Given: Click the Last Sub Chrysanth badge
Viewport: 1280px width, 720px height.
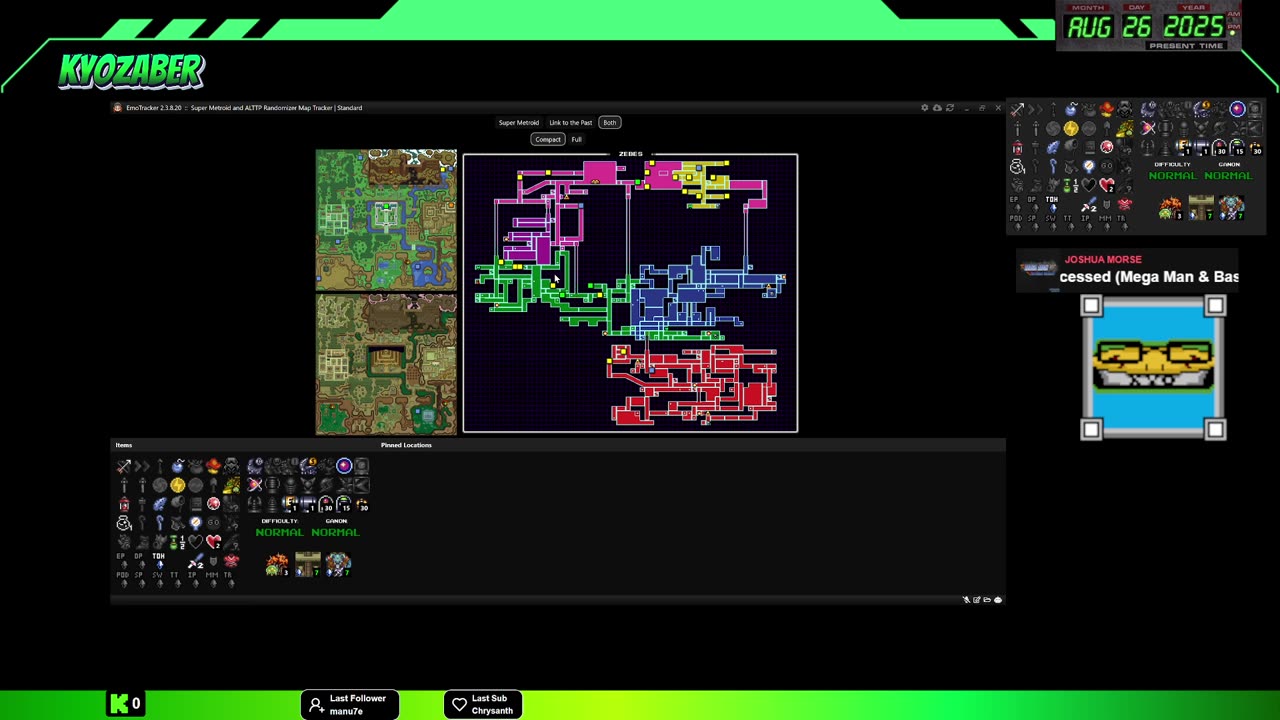Looking at the screenshot, I should pos(483,704).
